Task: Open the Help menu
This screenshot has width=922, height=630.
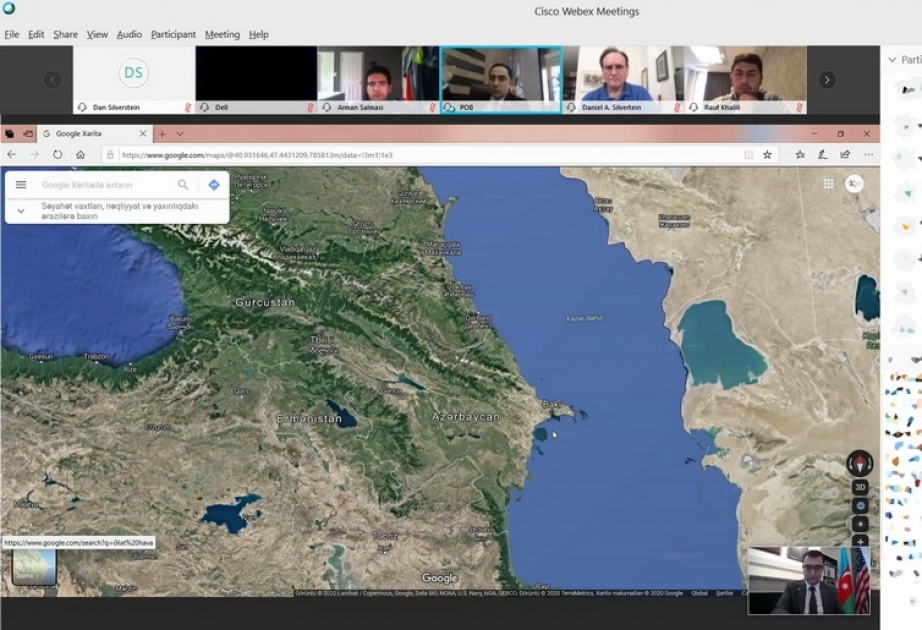Action: coord(259,35)
